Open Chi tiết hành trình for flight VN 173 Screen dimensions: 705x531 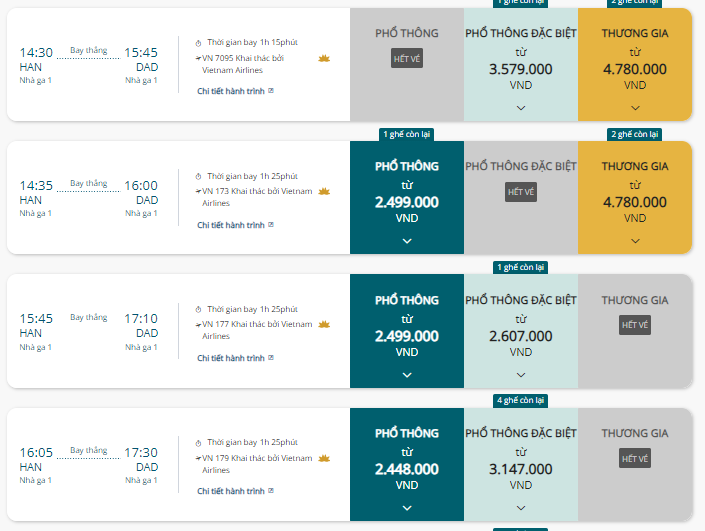coord(231,225)
